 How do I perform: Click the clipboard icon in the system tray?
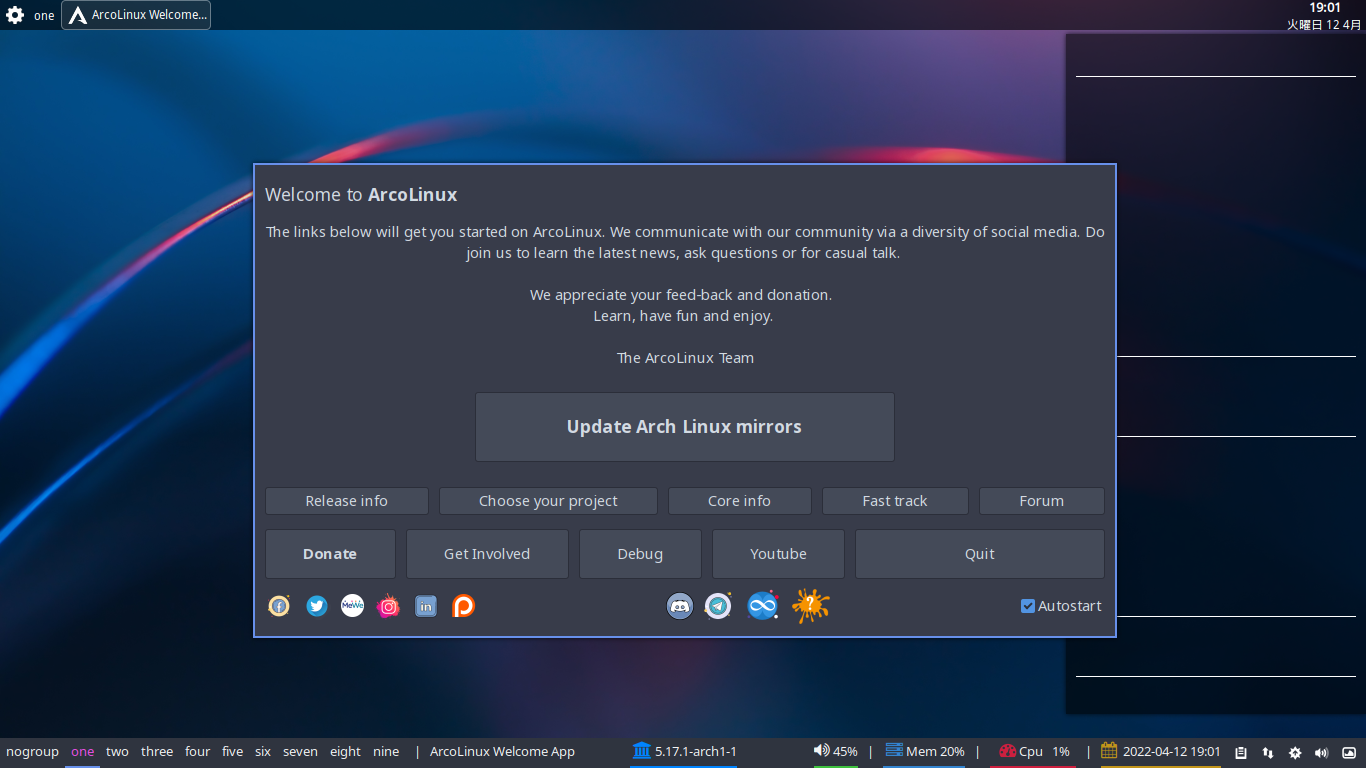tap(1241, 753)
